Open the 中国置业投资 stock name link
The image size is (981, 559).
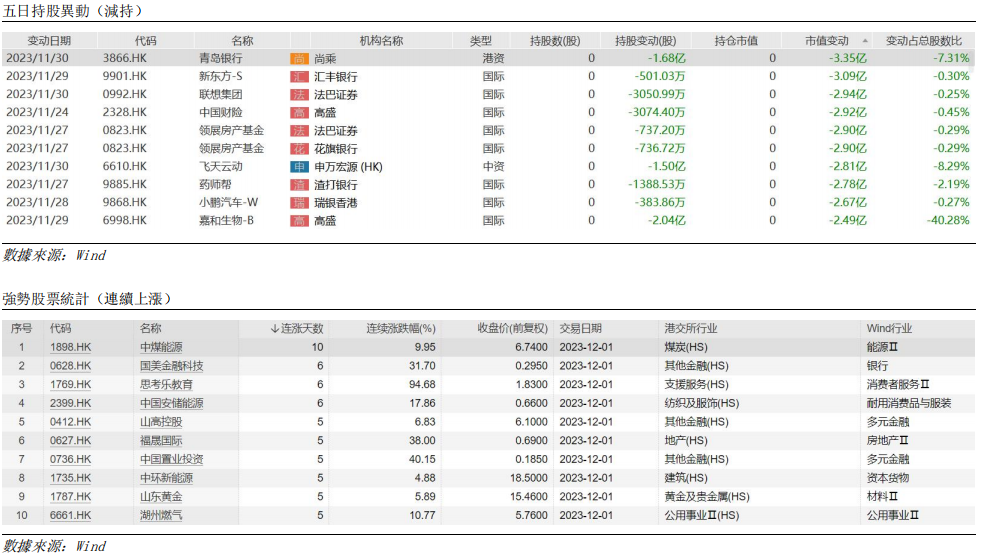point(172,460)
